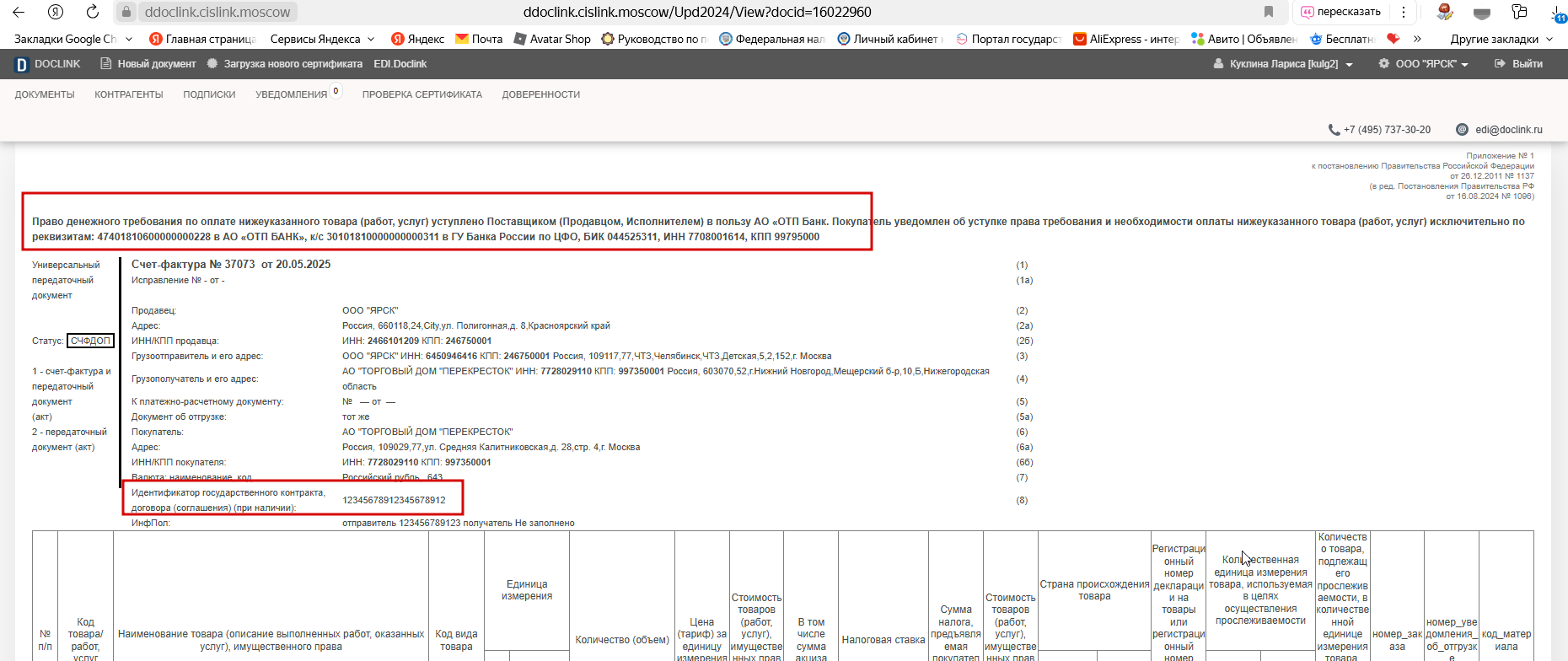Open the 'Федеральная нал' bookmark
The width and height of the screenshot is (1568, 661).
(773, 39)
